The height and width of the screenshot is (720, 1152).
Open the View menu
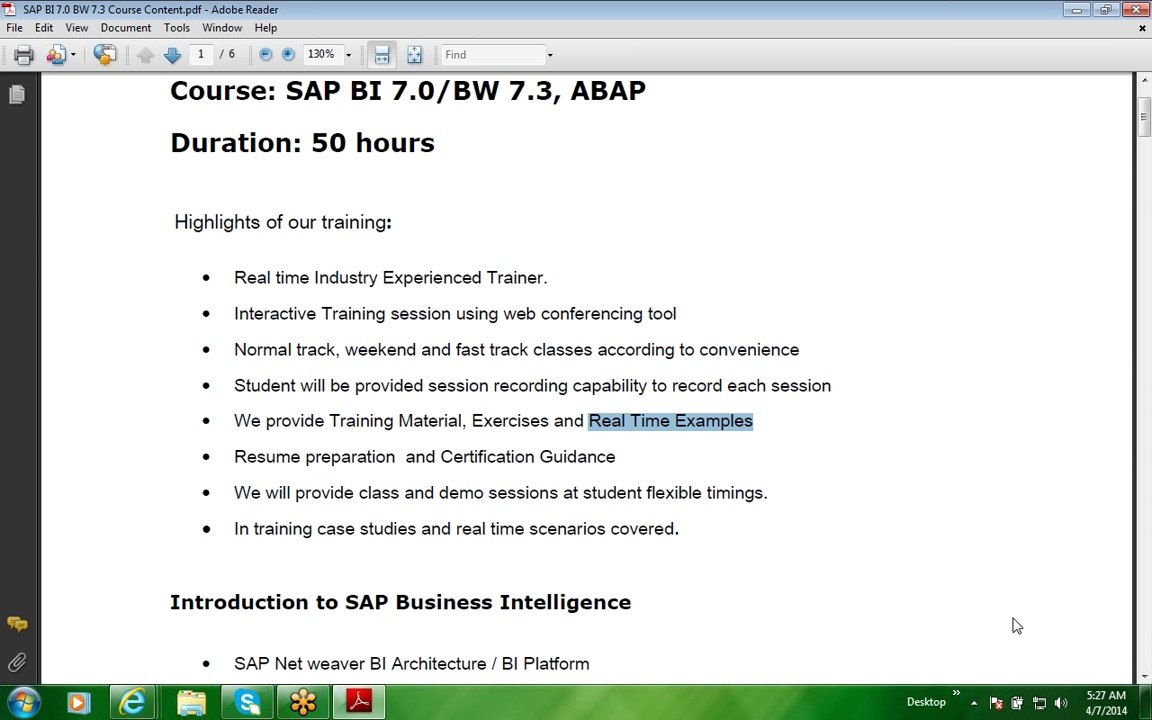(76, 28)
